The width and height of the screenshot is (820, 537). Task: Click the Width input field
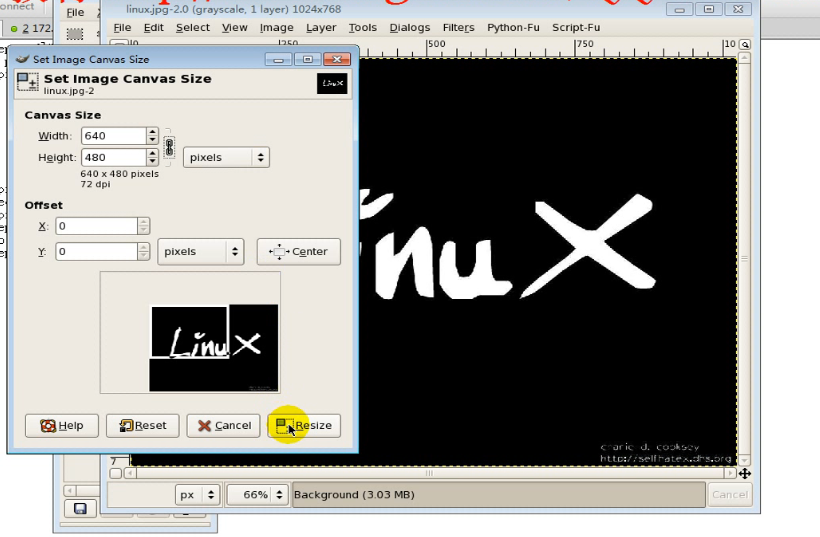click(113, 136)
